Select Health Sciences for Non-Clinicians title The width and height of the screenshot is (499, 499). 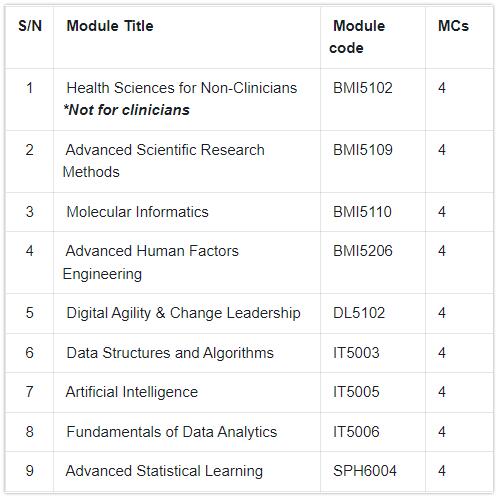point(182,88)
